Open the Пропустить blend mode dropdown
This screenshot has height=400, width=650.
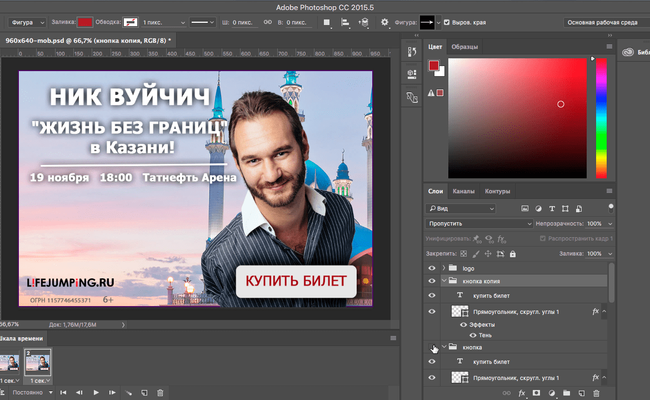coord(478,224)
